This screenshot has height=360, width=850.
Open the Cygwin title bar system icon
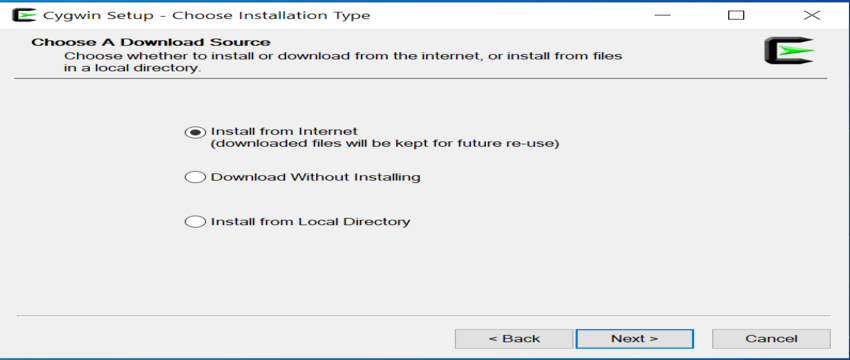click(x=24, y=15)
